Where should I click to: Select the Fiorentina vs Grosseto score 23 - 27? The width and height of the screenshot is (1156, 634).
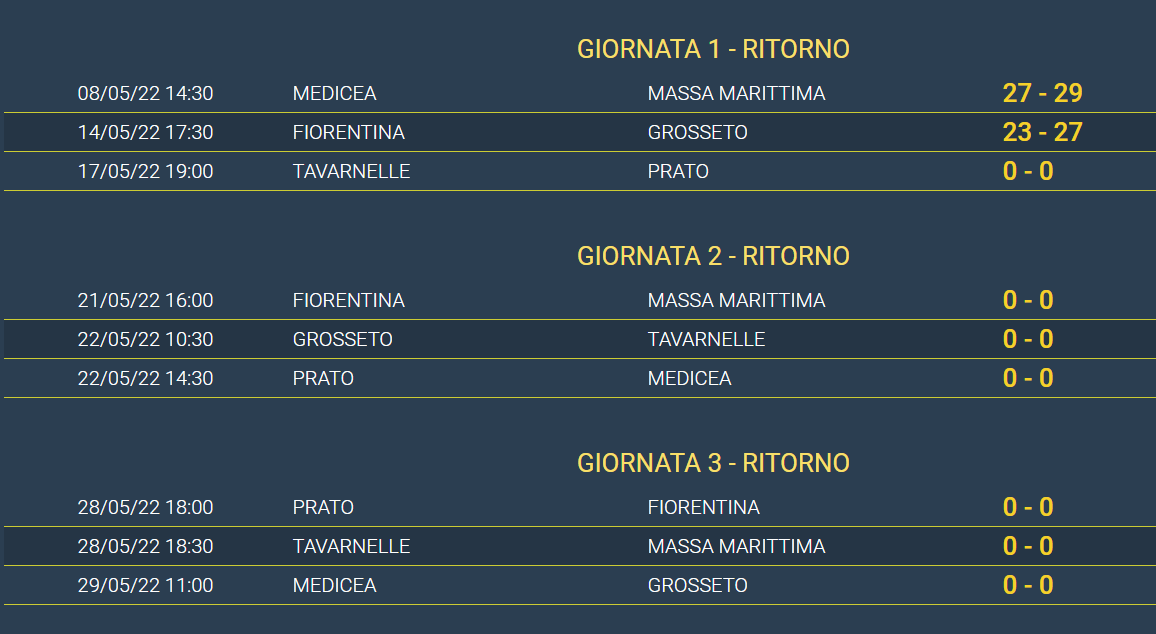1042,132
